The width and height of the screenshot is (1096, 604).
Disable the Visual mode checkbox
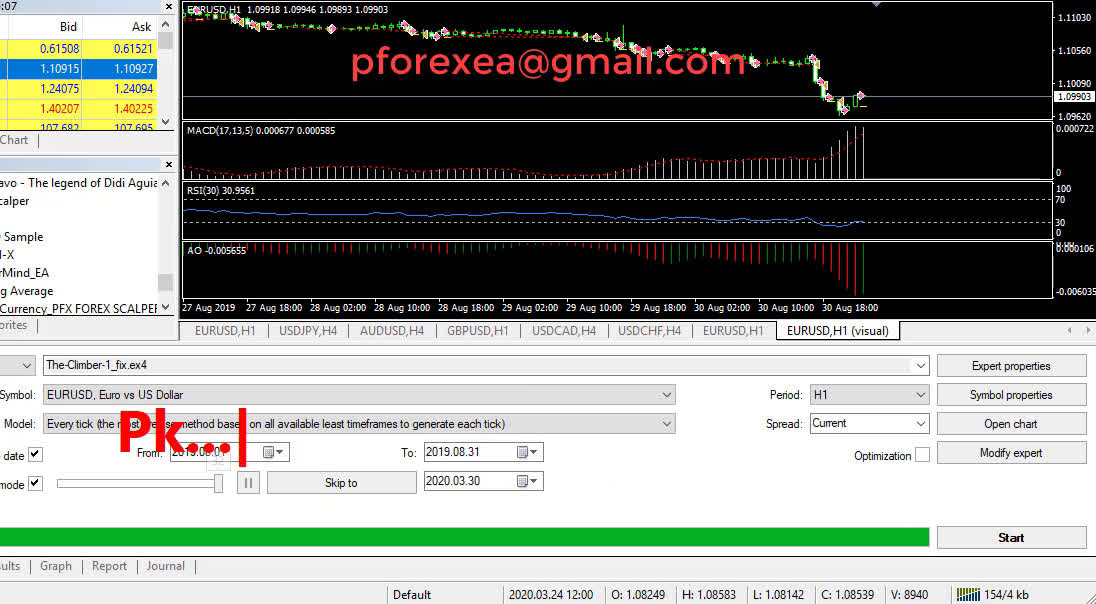36,484
